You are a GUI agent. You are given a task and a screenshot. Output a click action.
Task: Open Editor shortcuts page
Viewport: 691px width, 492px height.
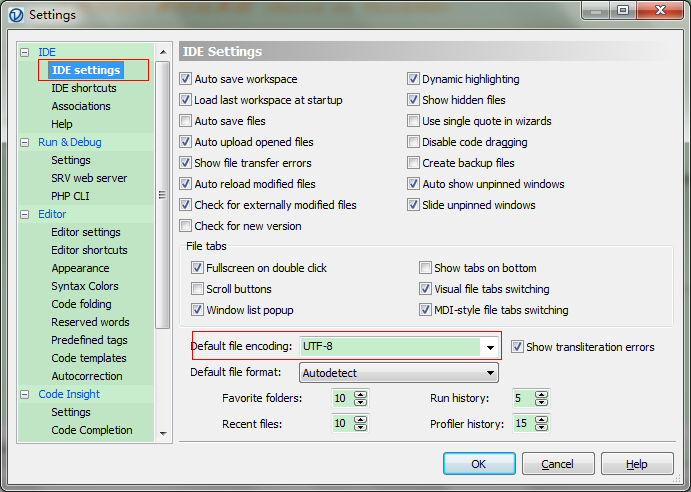pyautogui.click(x=89, y=250)
